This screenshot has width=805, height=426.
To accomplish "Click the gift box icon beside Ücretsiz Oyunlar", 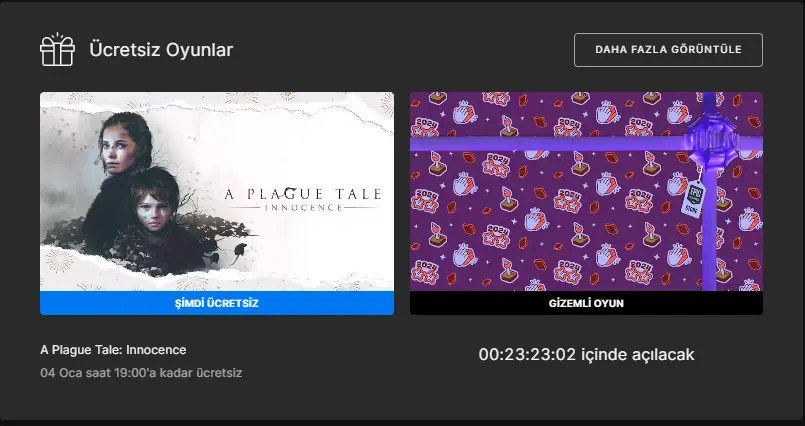I will pyautogui.click(x=58, y=50).
